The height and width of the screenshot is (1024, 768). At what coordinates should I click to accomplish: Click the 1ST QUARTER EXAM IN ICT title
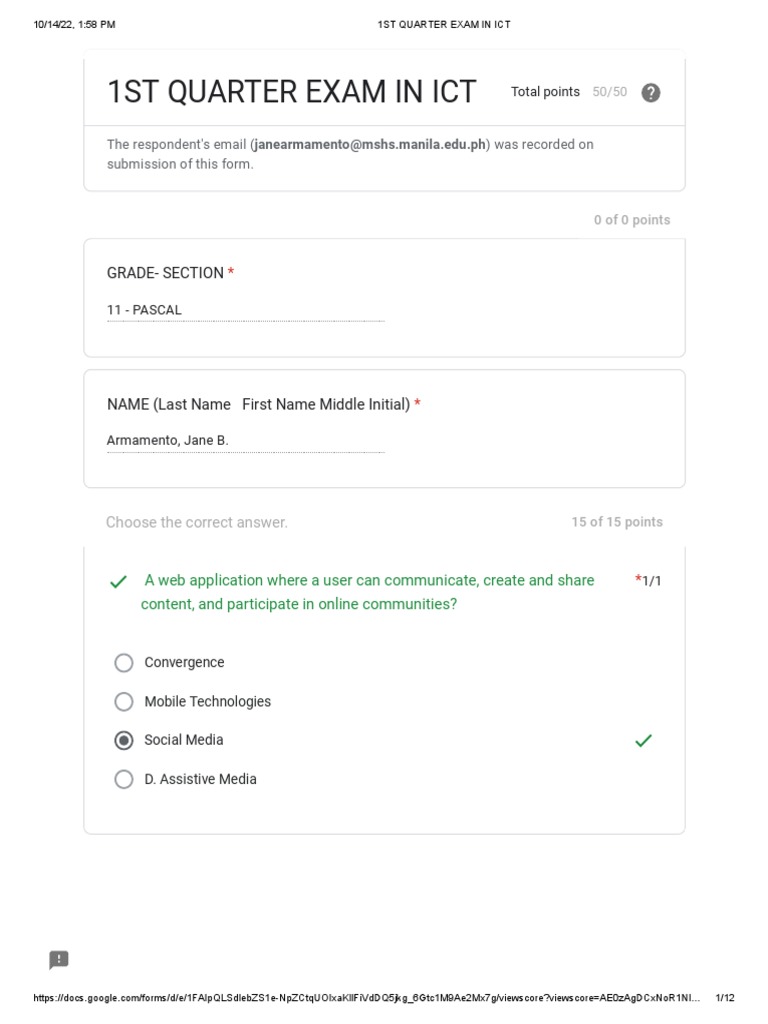(x=292, y=92)
